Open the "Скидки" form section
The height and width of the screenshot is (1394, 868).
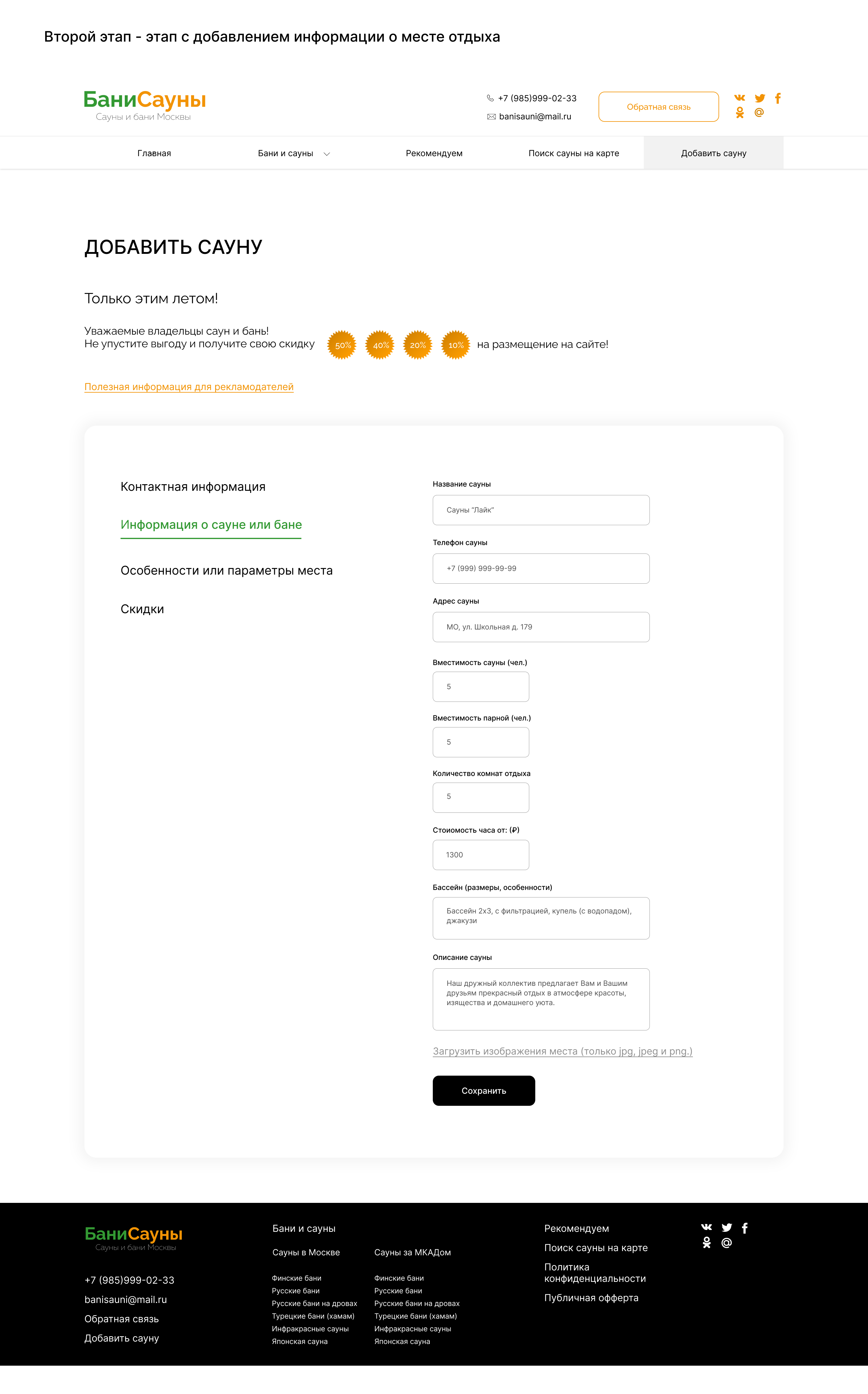tap(142, 609)
